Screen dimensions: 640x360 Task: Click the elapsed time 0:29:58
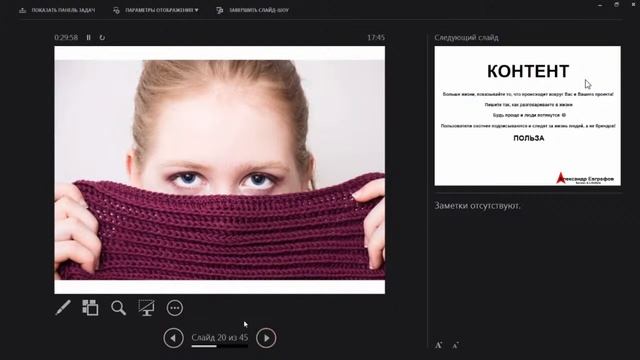coord(66,38)
